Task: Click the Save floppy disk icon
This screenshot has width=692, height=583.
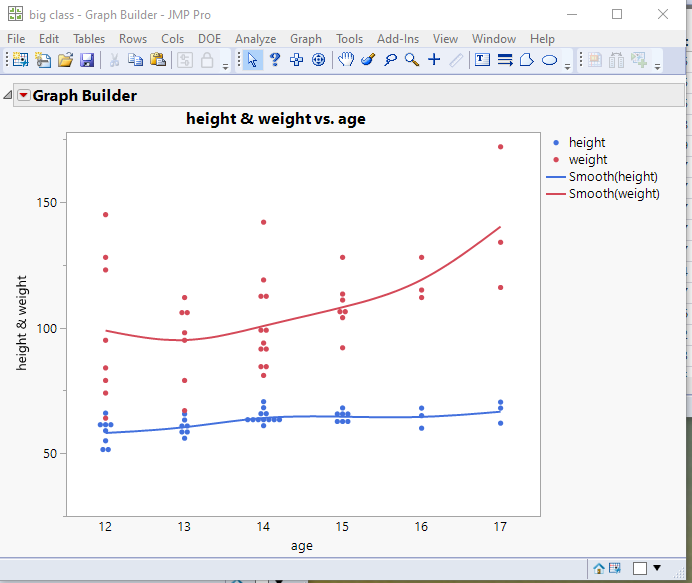Action: click(x=87, y=60)
